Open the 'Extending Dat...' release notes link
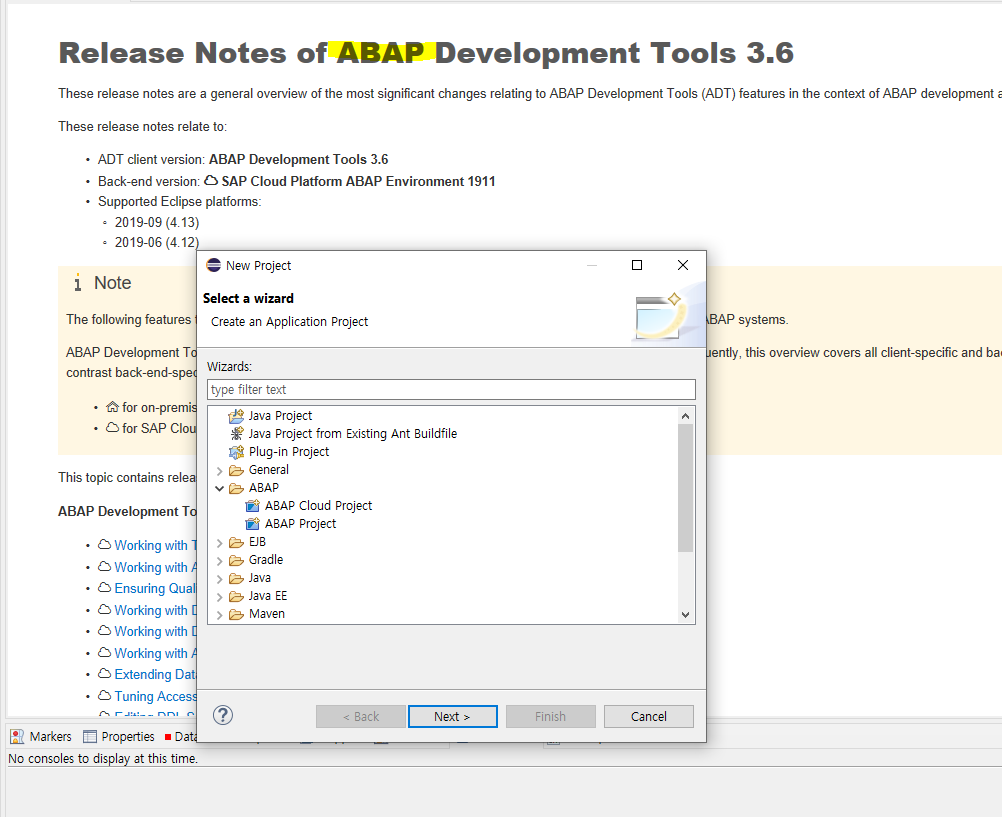 point(155,674)
